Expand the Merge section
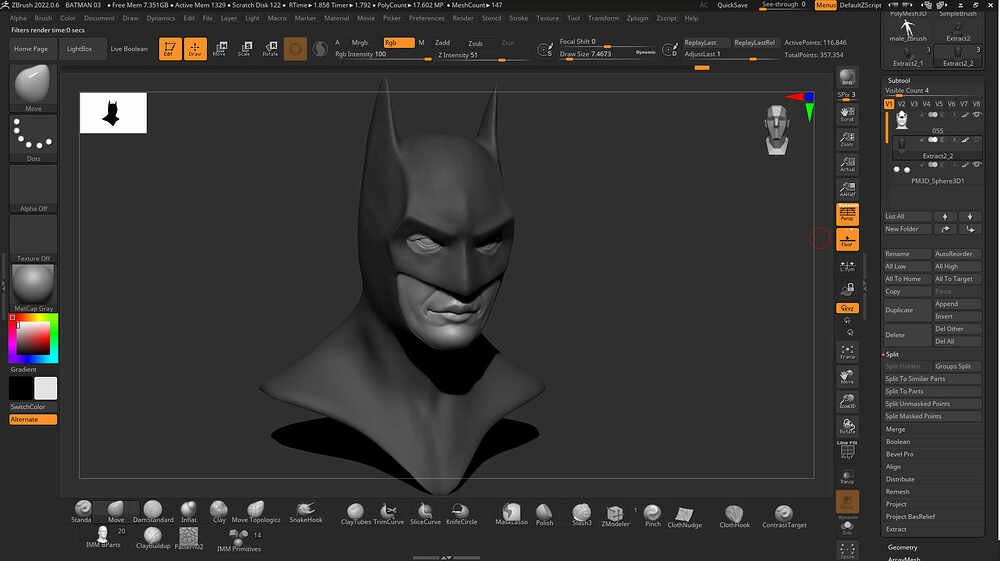Image resolution: width=1000 pixels, height=561 pixels. (x=895, y=429)
